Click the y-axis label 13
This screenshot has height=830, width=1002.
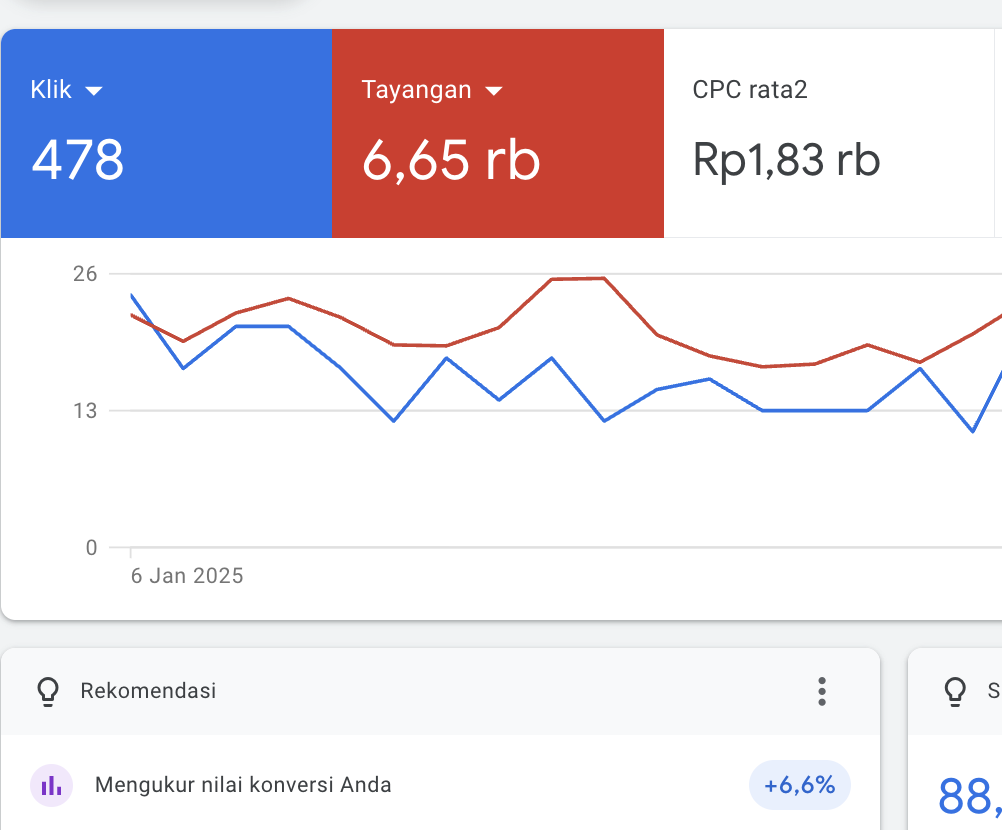(x=85, y=410)
